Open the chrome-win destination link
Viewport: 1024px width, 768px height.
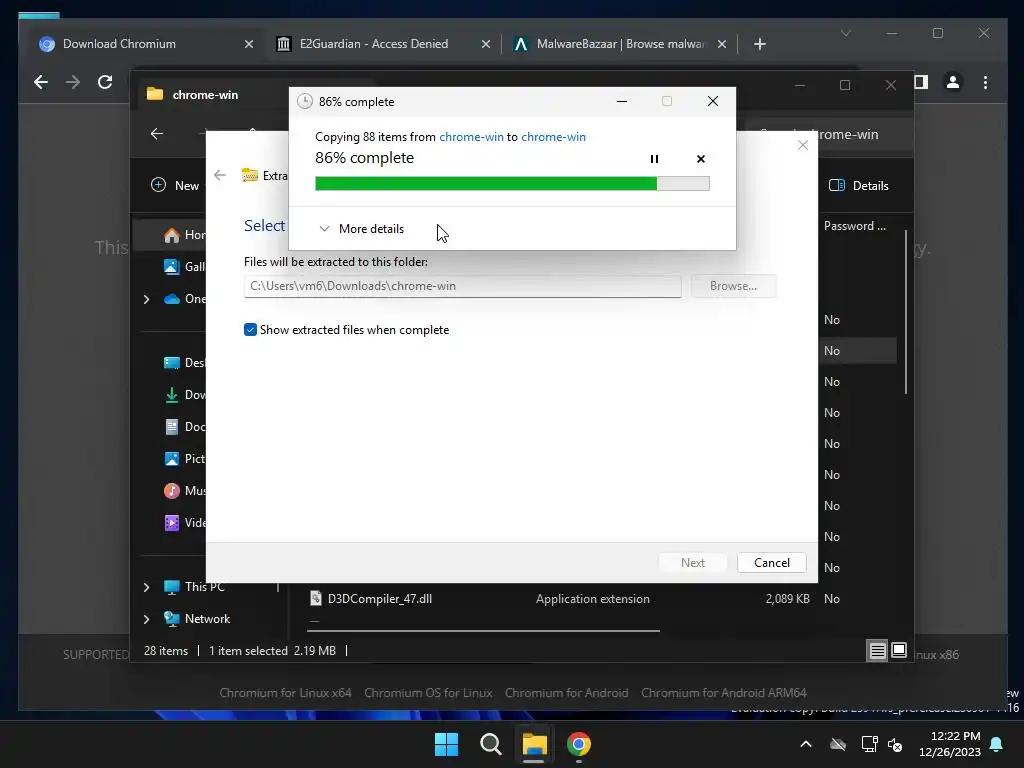pos(553,136)
